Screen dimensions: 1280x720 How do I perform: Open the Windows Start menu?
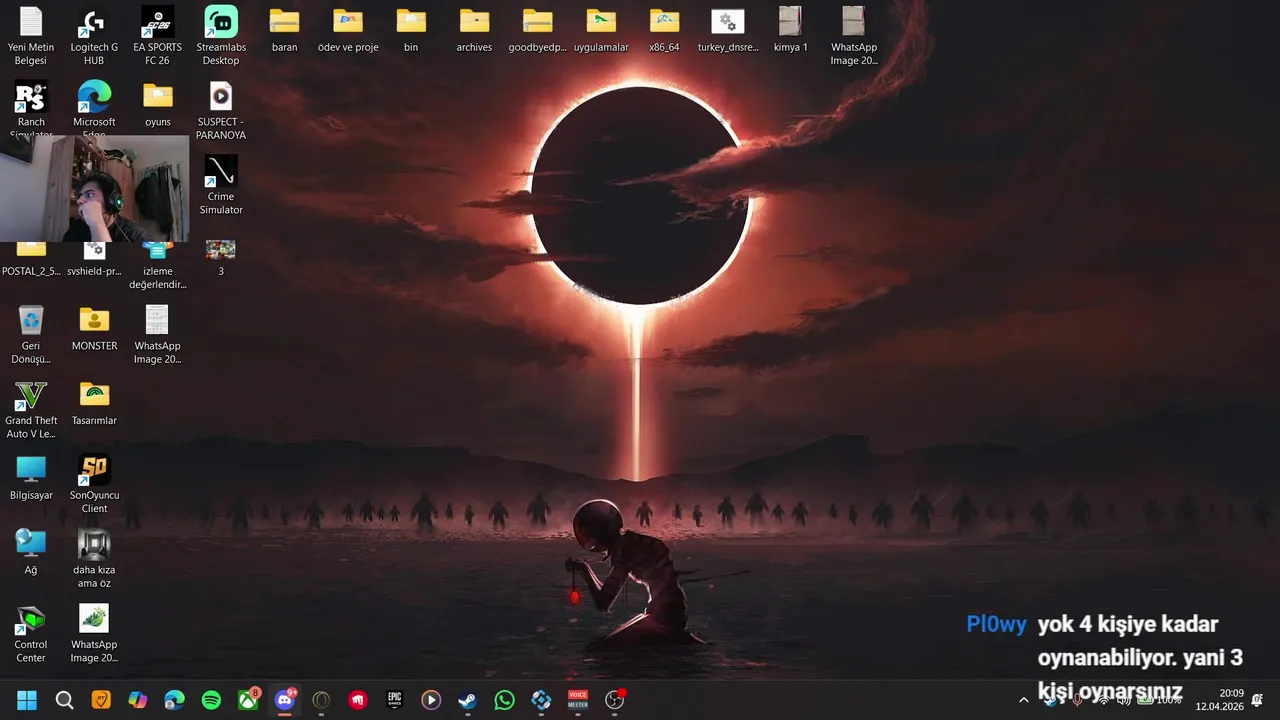27,700
